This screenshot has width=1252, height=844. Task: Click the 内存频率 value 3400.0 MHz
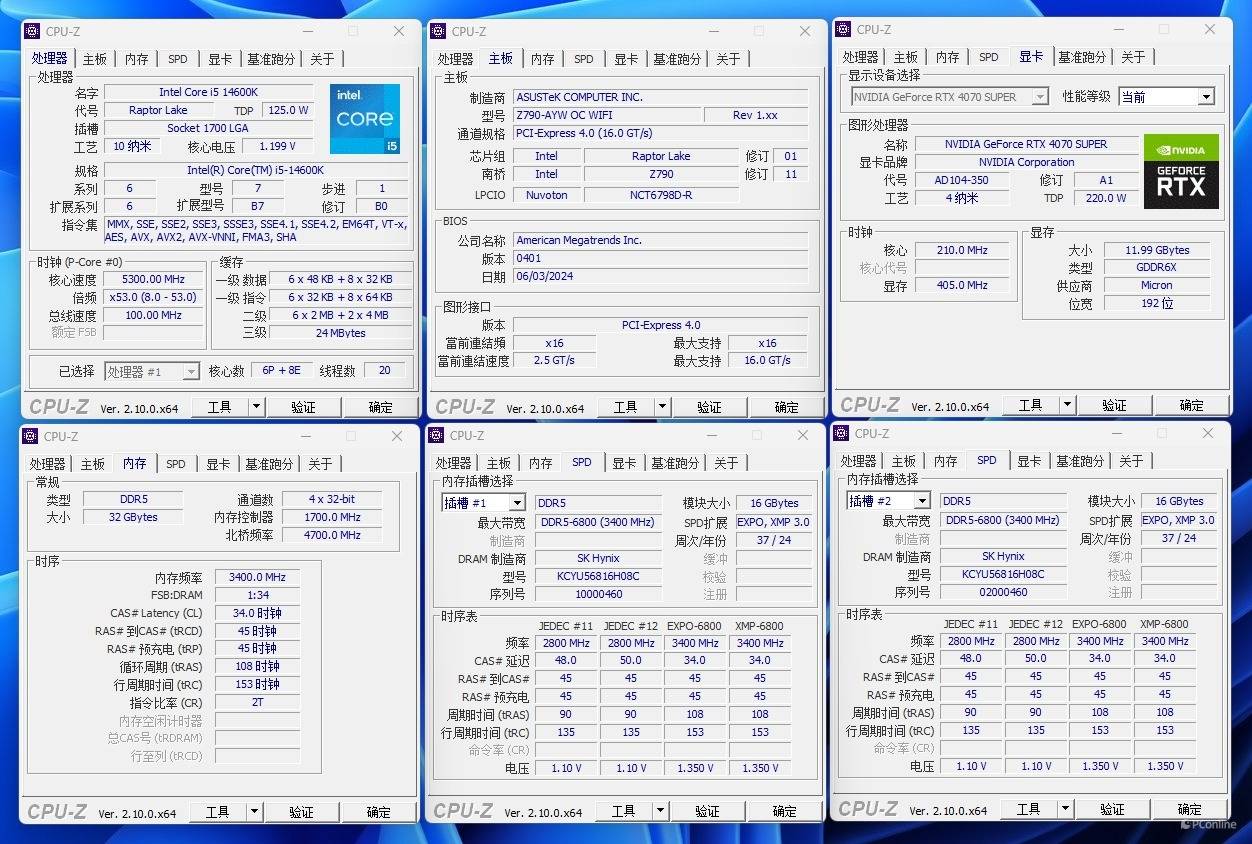257,577
